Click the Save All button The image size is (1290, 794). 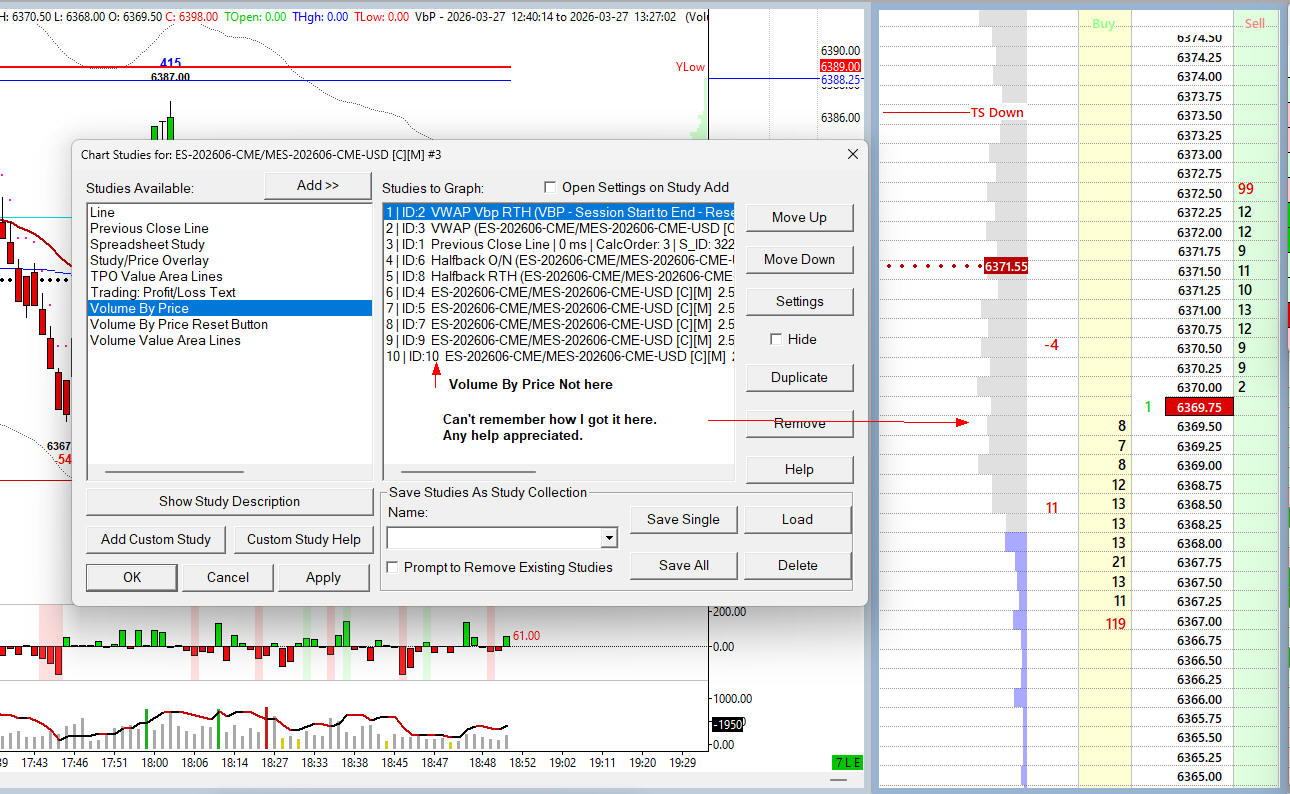click(683, 565)
